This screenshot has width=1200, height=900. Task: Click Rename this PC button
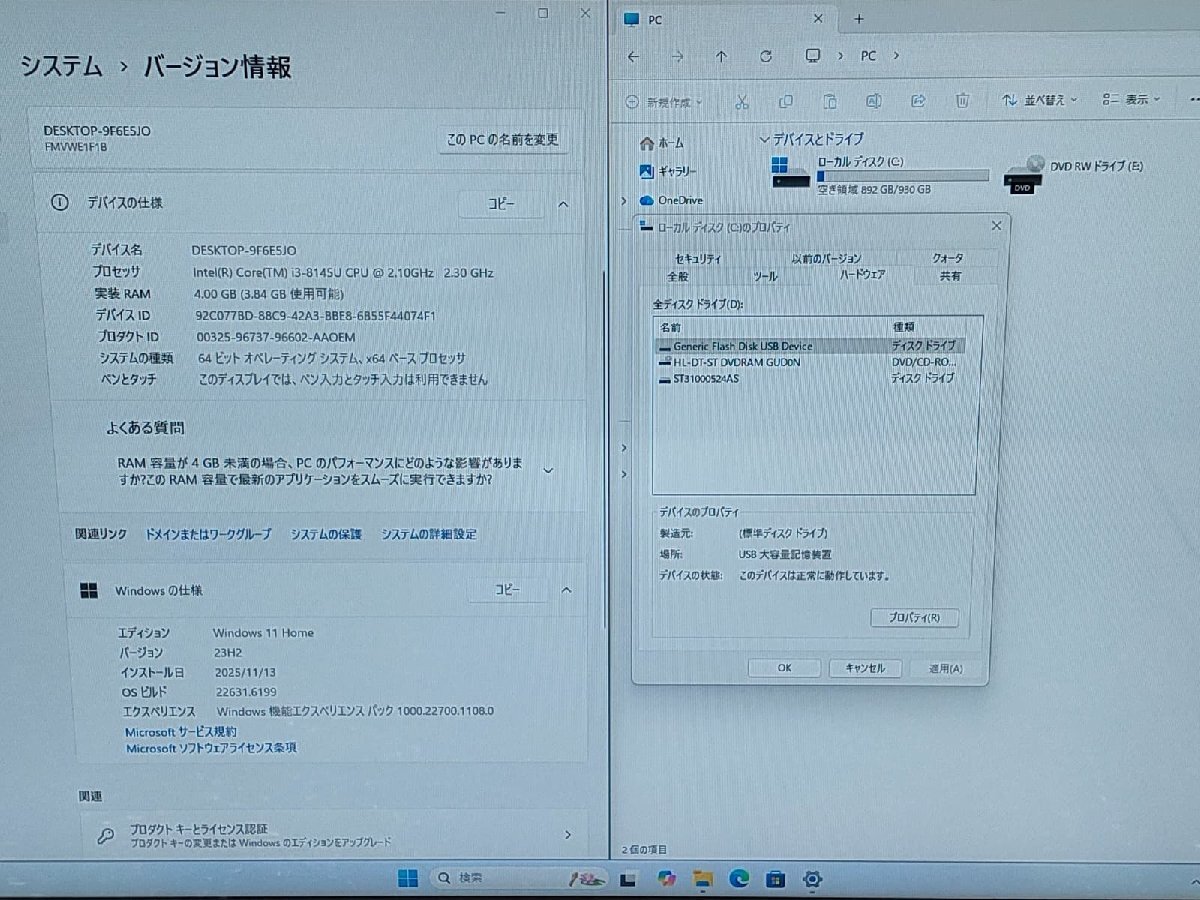503,139
